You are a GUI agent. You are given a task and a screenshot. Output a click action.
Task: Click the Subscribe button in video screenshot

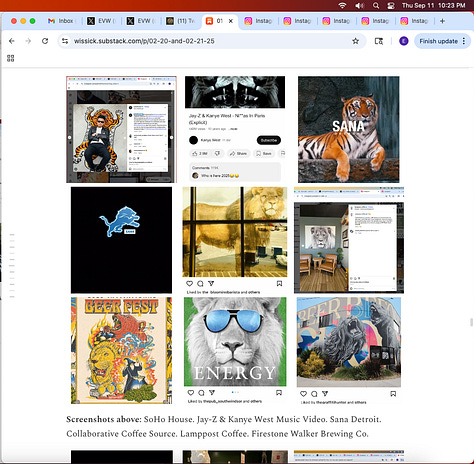coord(269,140)
